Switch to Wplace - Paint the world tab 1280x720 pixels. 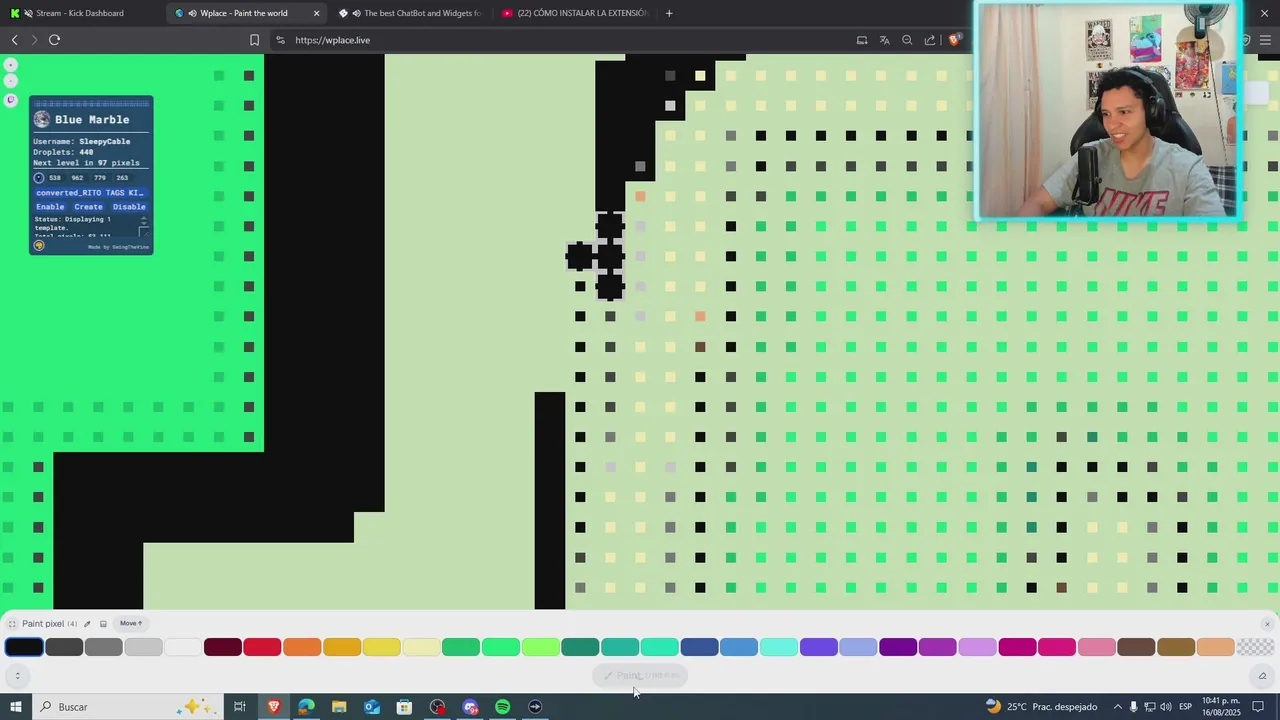pyautogui.click(x=245, y=13)
